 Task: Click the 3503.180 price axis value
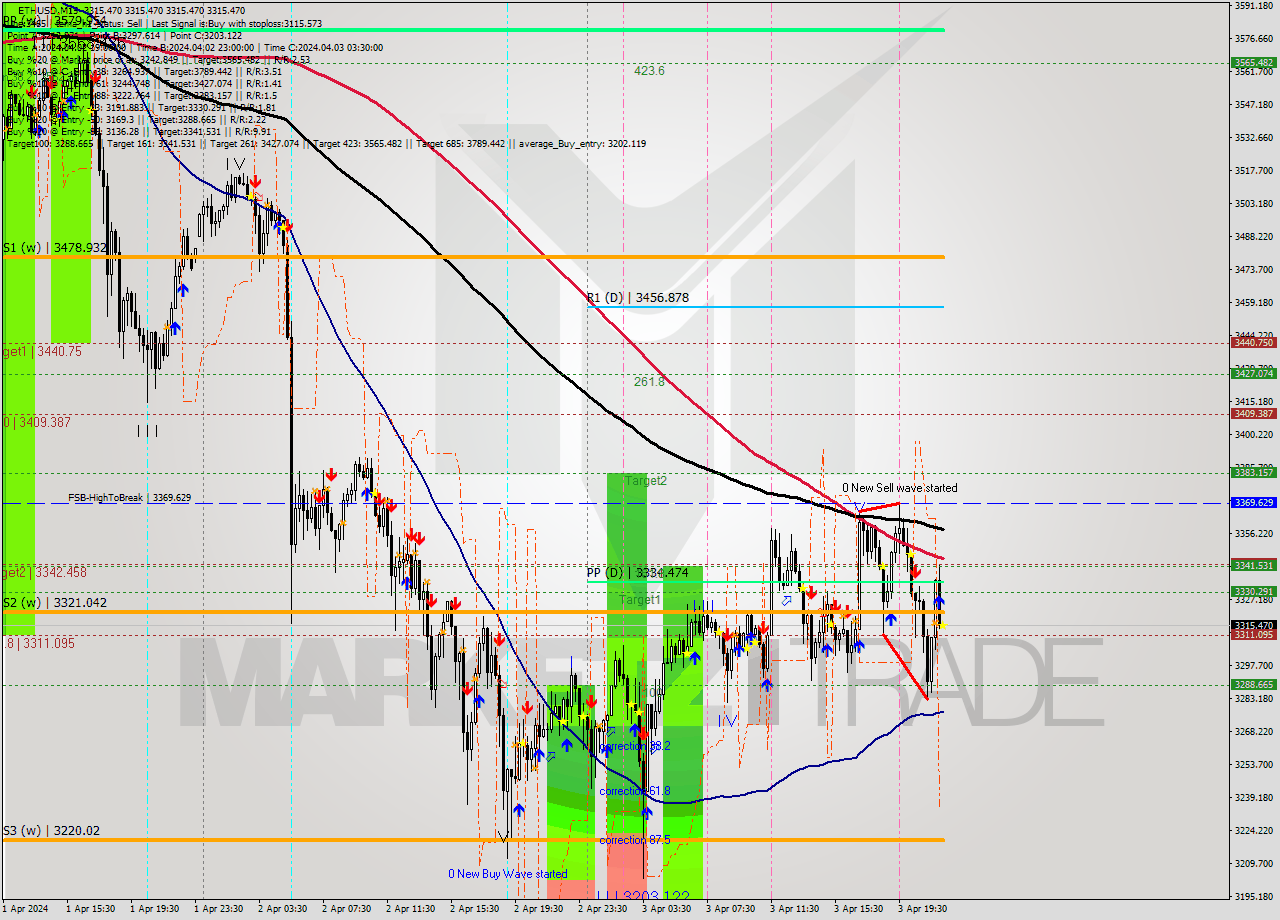pos(1254,203)
